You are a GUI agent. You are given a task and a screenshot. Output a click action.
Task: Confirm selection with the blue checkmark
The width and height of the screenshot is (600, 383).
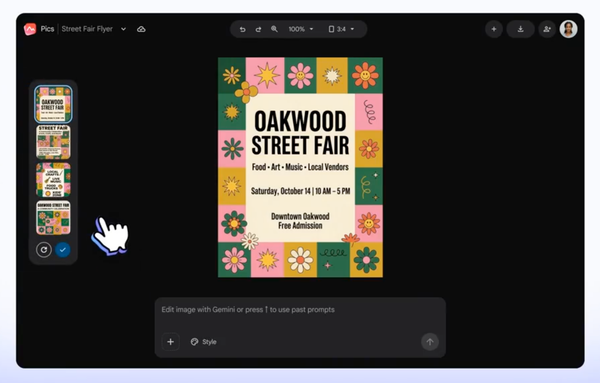coord(63,250)
